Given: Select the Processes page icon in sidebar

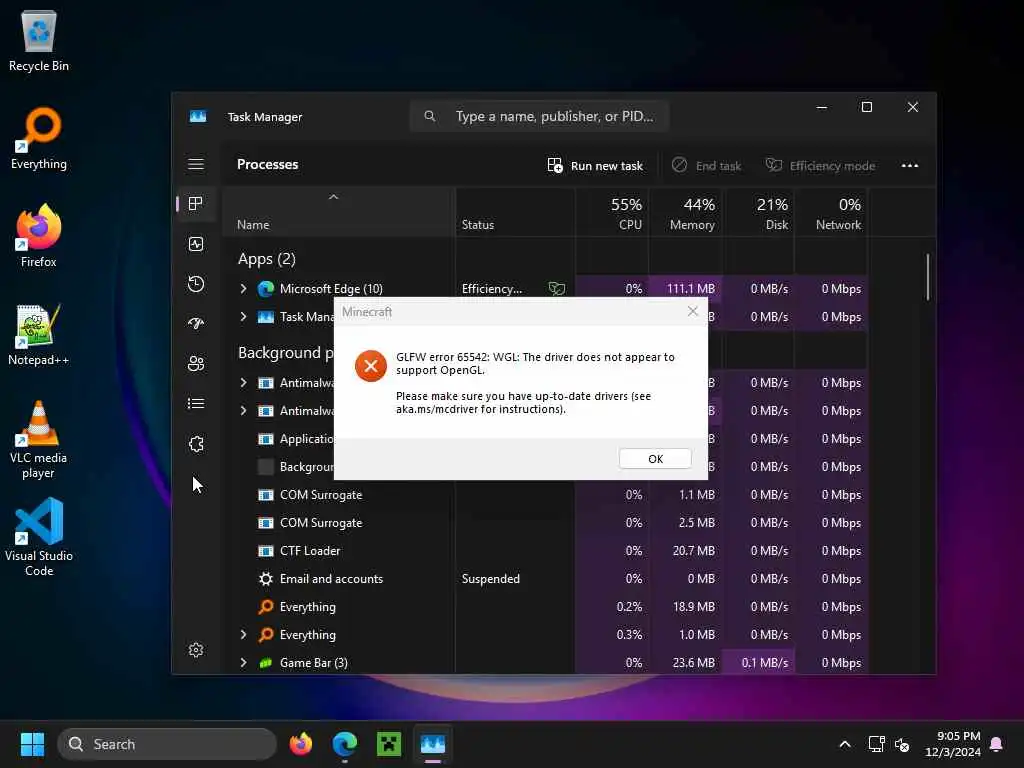Looking at the screenshot, I should tap(196, 204).
